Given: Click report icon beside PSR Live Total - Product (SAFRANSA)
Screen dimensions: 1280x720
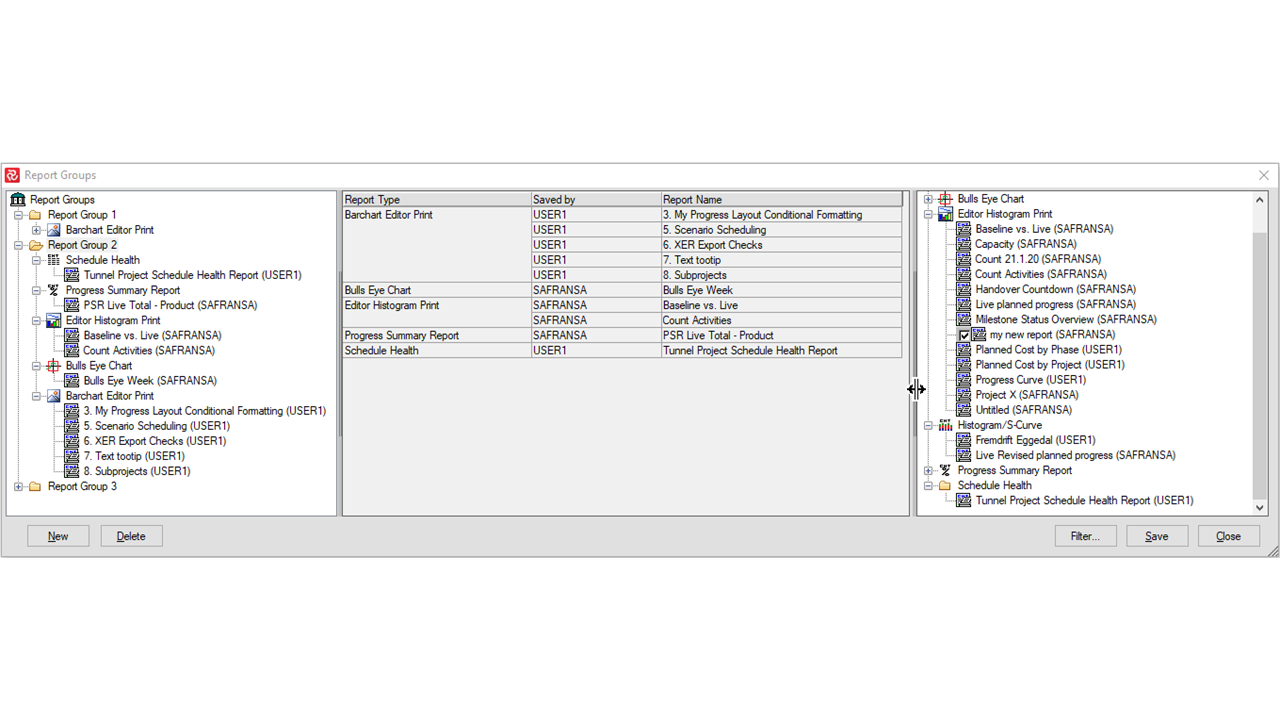Looking at the screenshot, I should pos(72,305).
